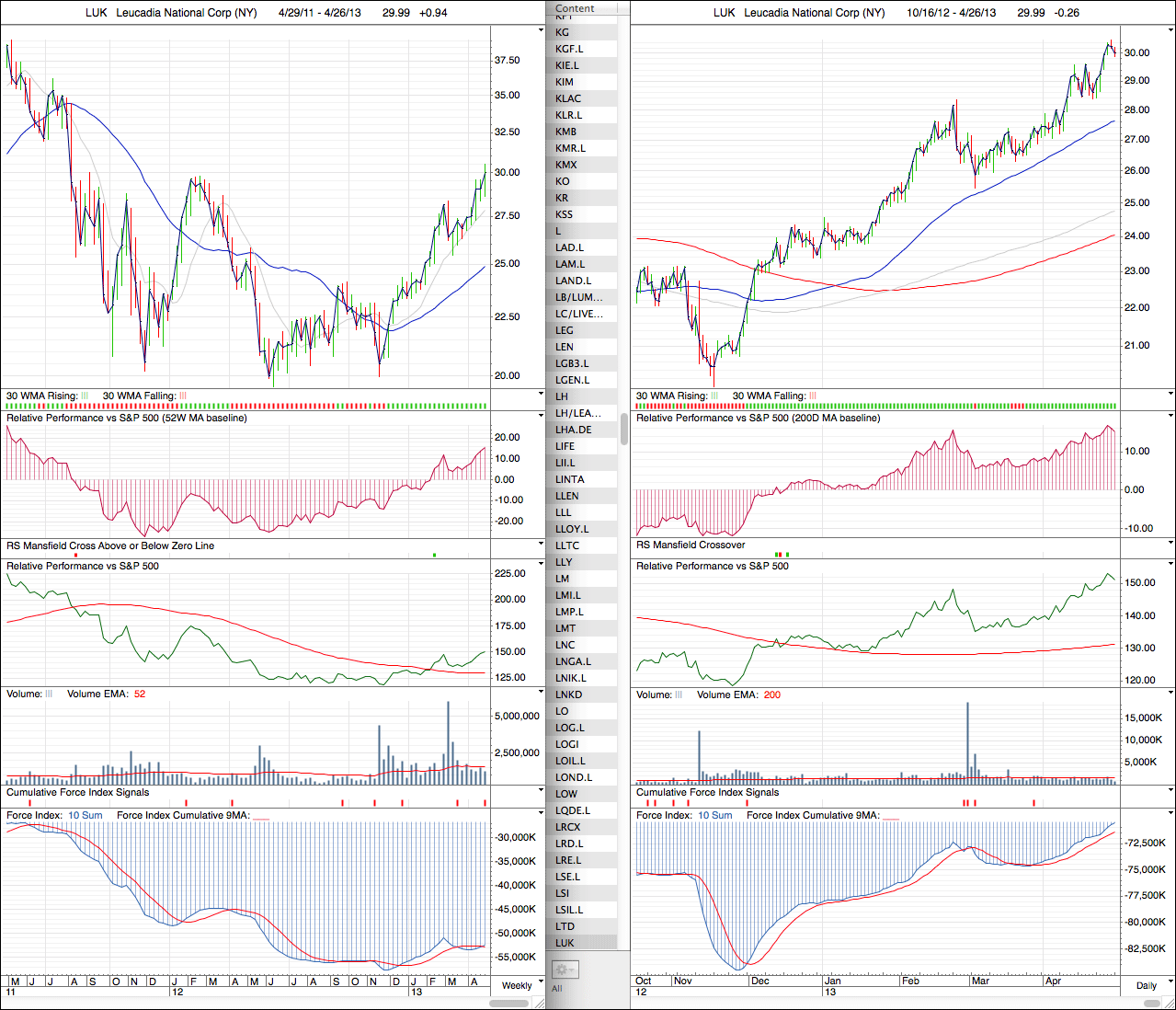
Task: Click the symbol list vertical scrollbar thumb
Action: [x=624, y=430]
